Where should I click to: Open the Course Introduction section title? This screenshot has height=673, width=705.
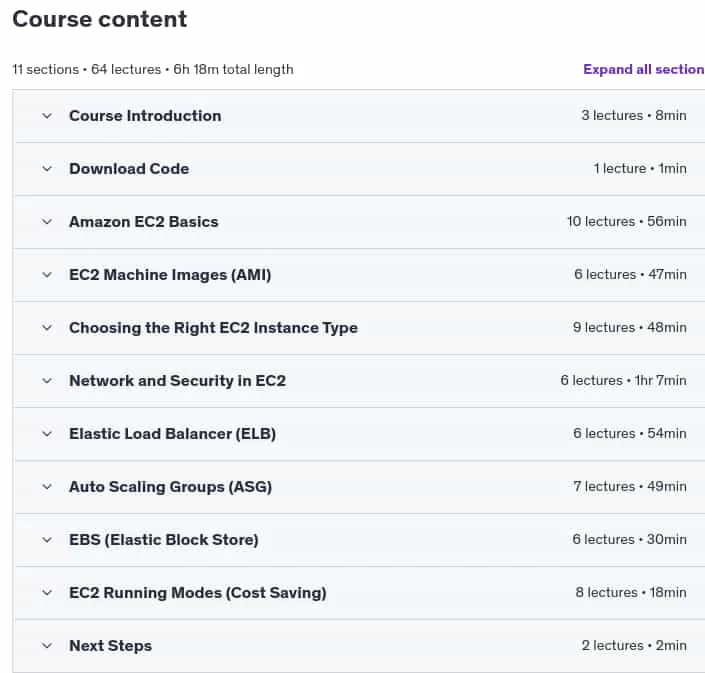pos(145,116)
